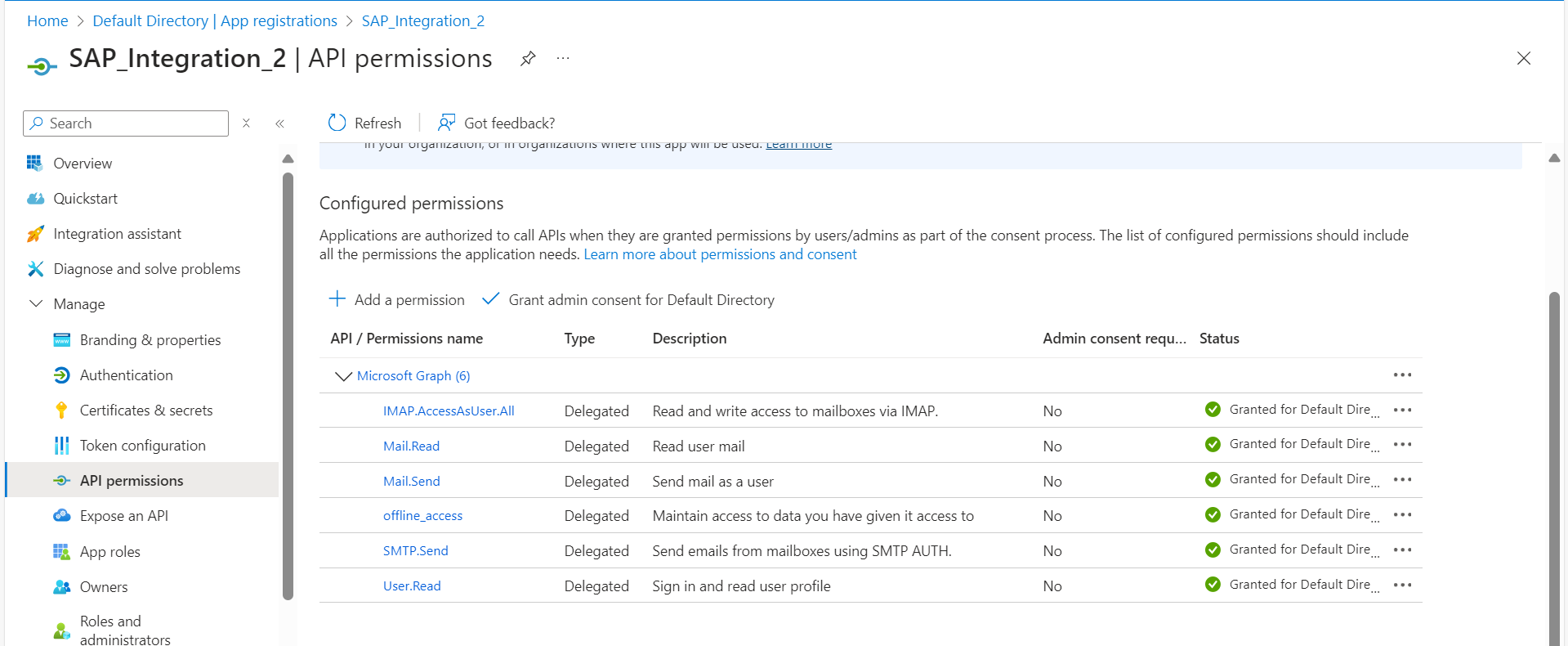Image resolution: width=1568 pixels, height=646 pixels.
Task: Click the Certificates key icon
Action: pyautogui.click(x=61, y=410)
